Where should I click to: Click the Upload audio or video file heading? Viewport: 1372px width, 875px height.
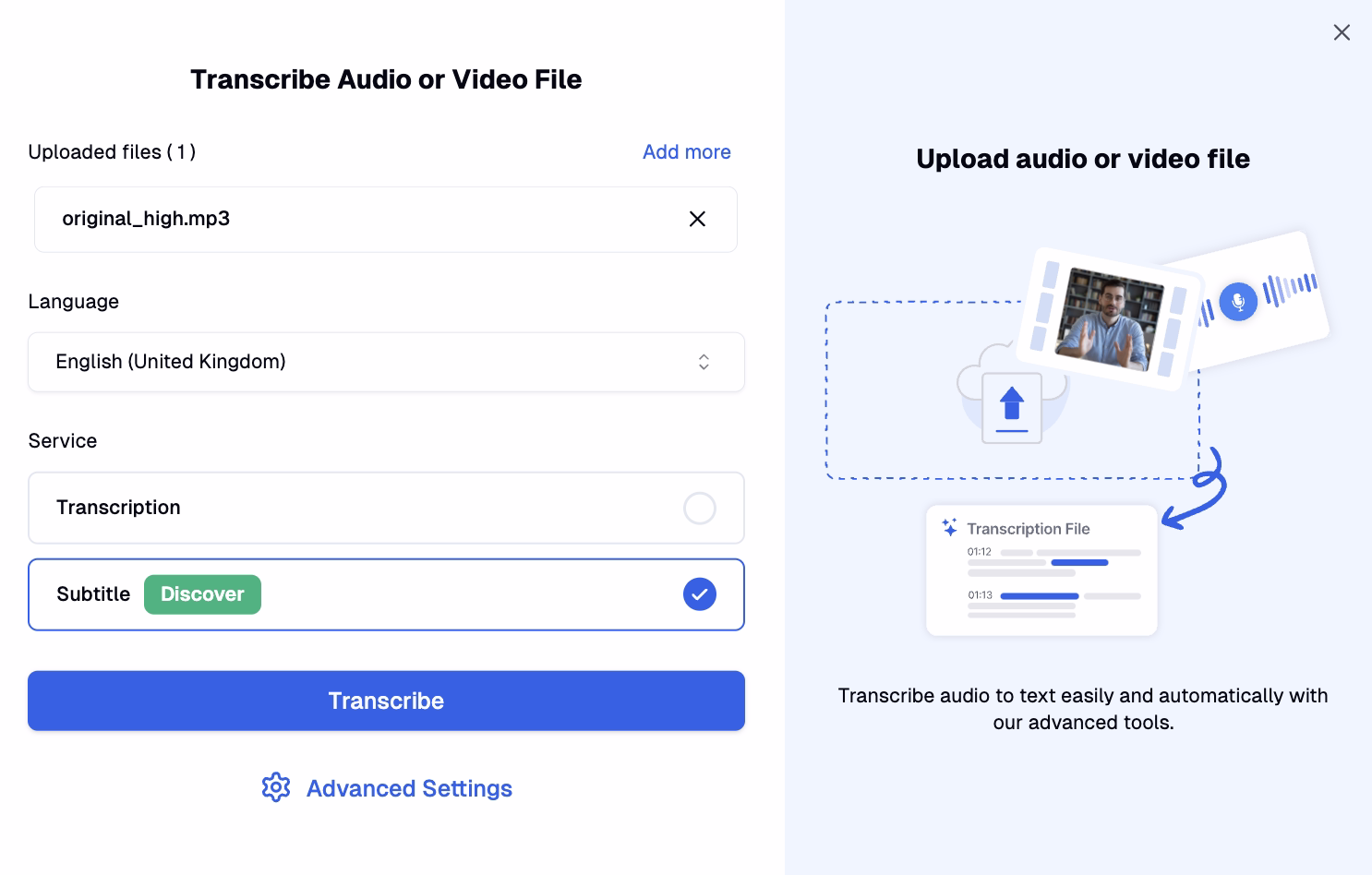pos(1083,159)
